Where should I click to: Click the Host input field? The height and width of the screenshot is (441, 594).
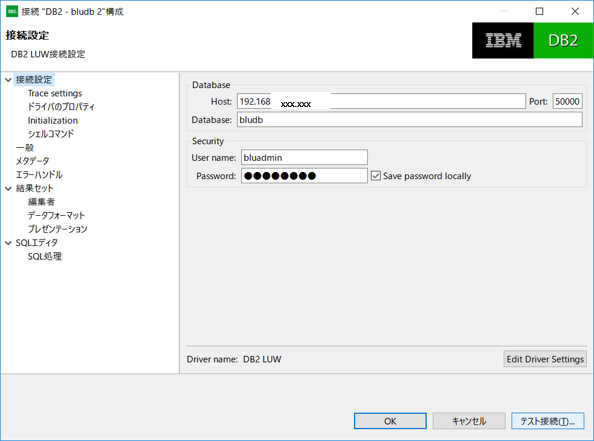click(x=381, y=102)
